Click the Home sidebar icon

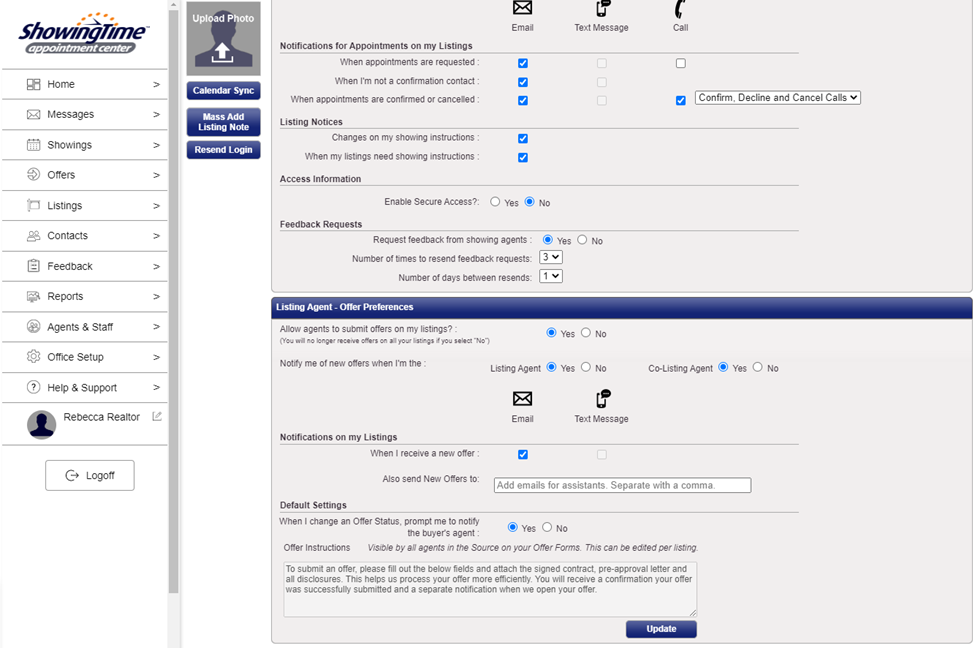[34, 84]
